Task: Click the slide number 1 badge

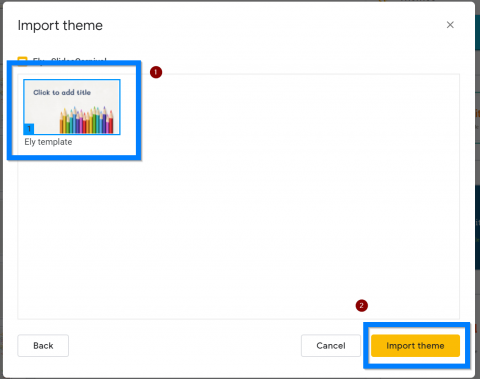Action: (29, 129)
